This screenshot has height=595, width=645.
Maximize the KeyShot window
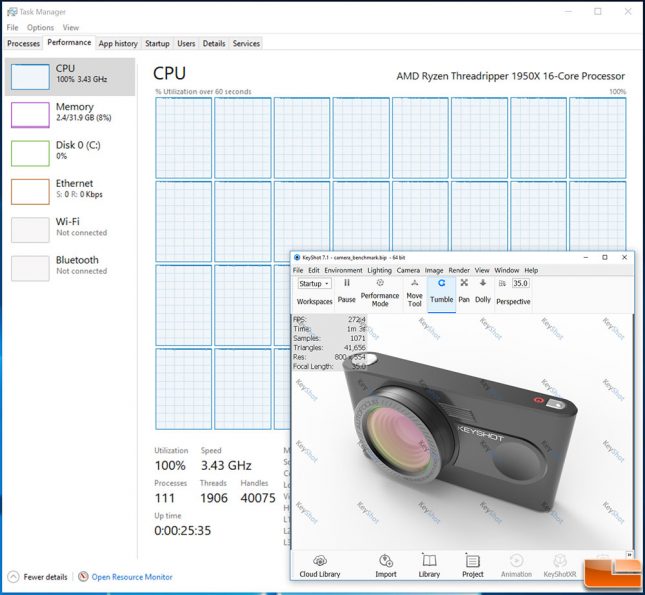pos(605,257)
